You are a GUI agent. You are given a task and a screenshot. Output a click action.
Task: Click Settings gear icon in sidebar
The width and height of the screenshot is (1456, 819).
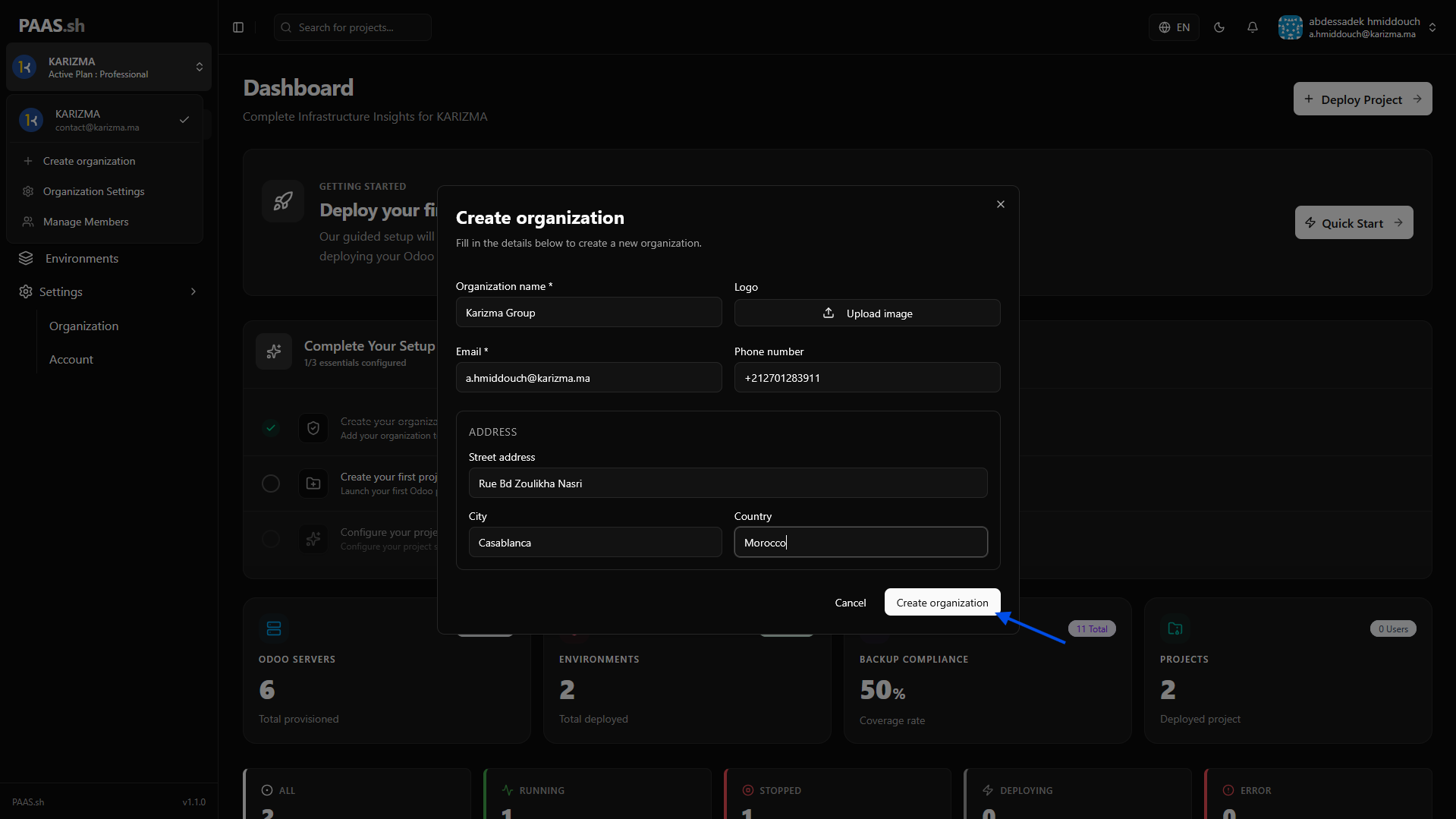coord(26,291)
